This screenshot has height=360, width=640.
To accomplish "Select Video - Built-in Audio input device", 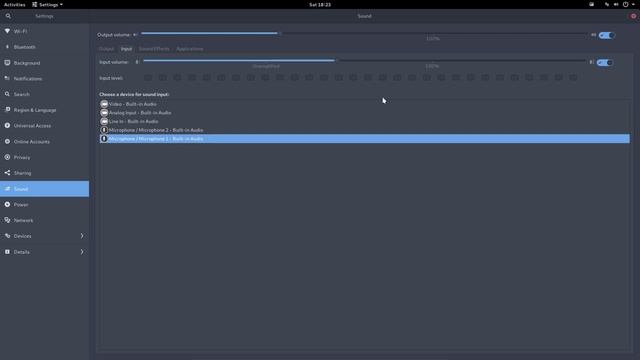I will click(364, 104).
